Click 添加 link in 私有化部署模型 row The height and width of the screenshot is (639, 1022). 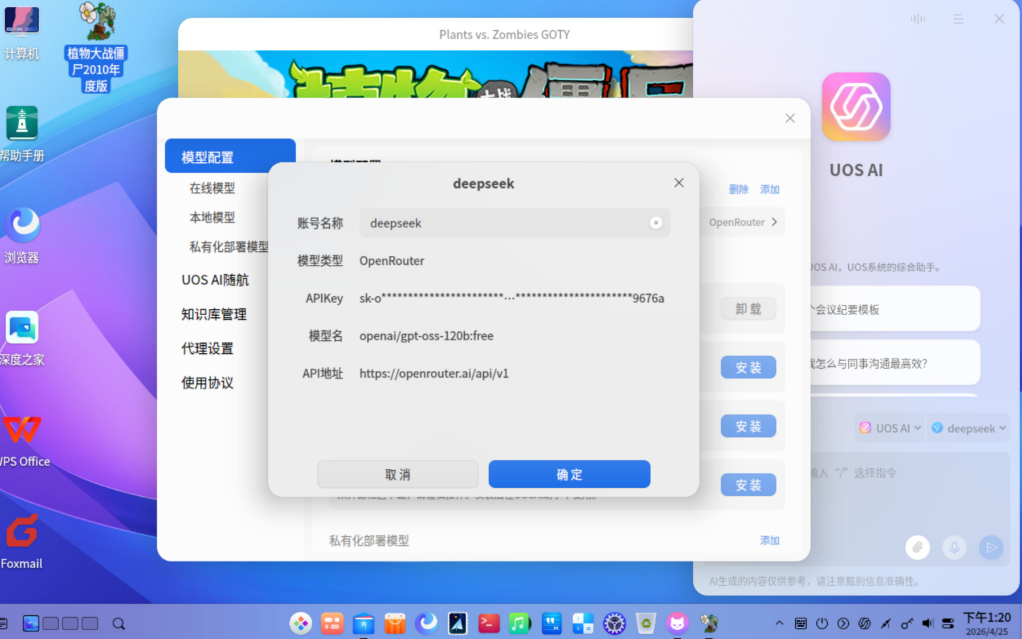[x=770, y=540]
